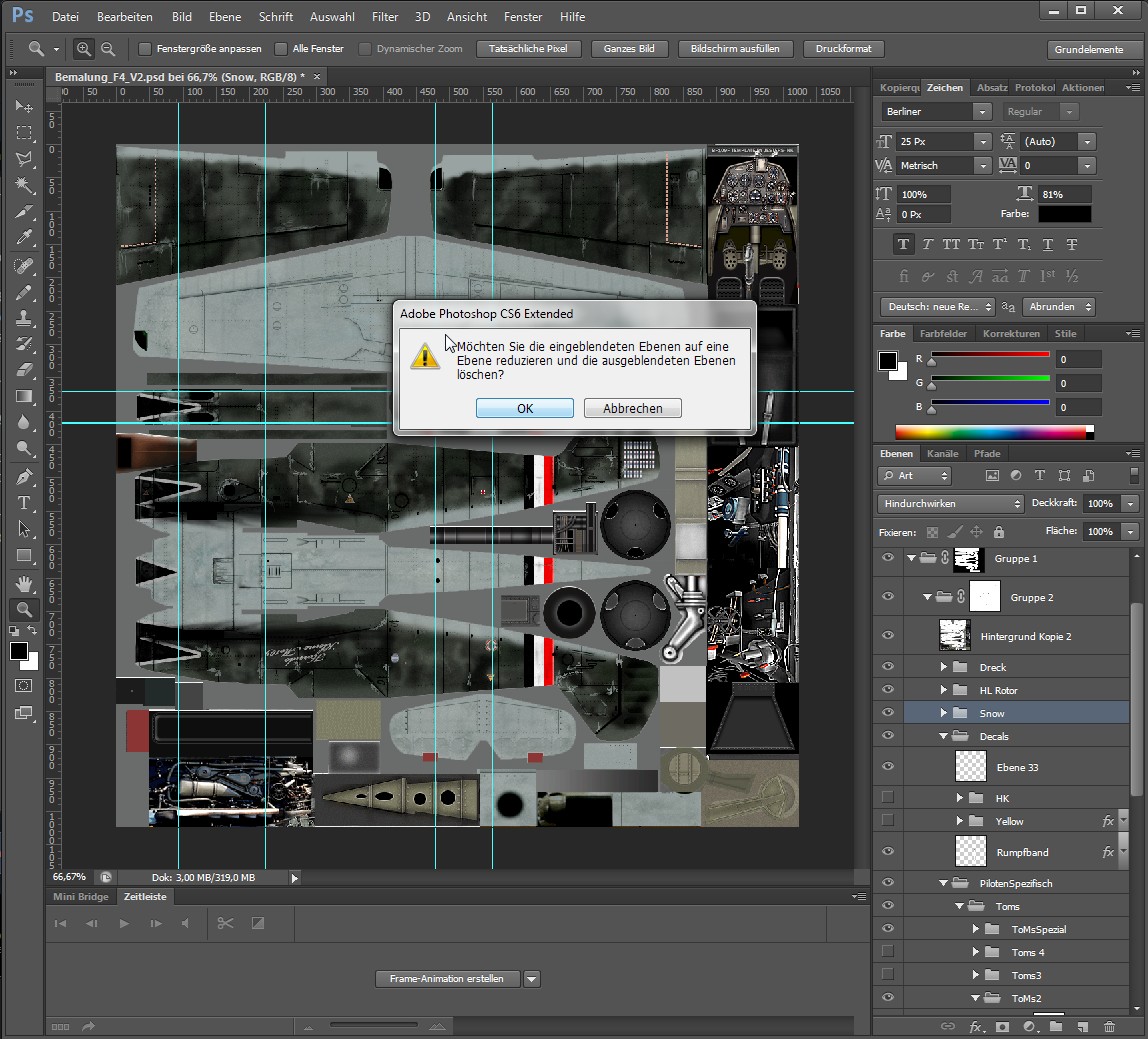Screen dimensions: 1148x1039
Task: Click Abbrechen to cancel the dialog
Action: [x=632, y=408]
